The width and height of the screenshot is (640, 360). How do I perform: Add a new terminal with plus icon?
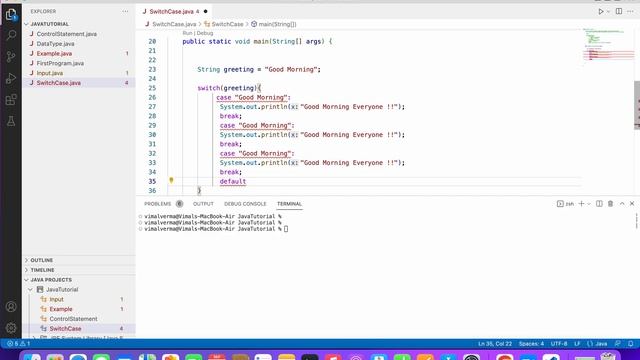coord(581,204)
